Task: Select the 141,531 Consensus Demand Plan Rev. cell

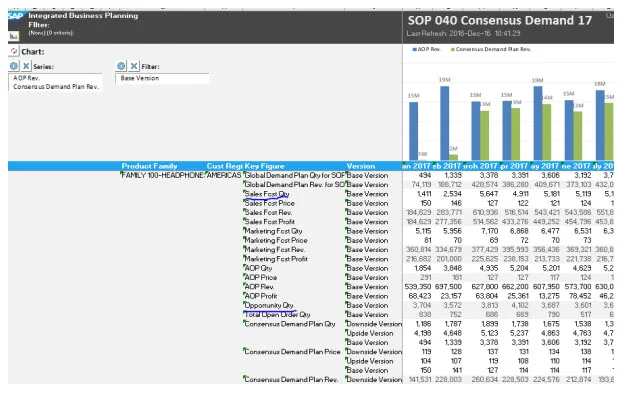Action: [x=420, y=379]
